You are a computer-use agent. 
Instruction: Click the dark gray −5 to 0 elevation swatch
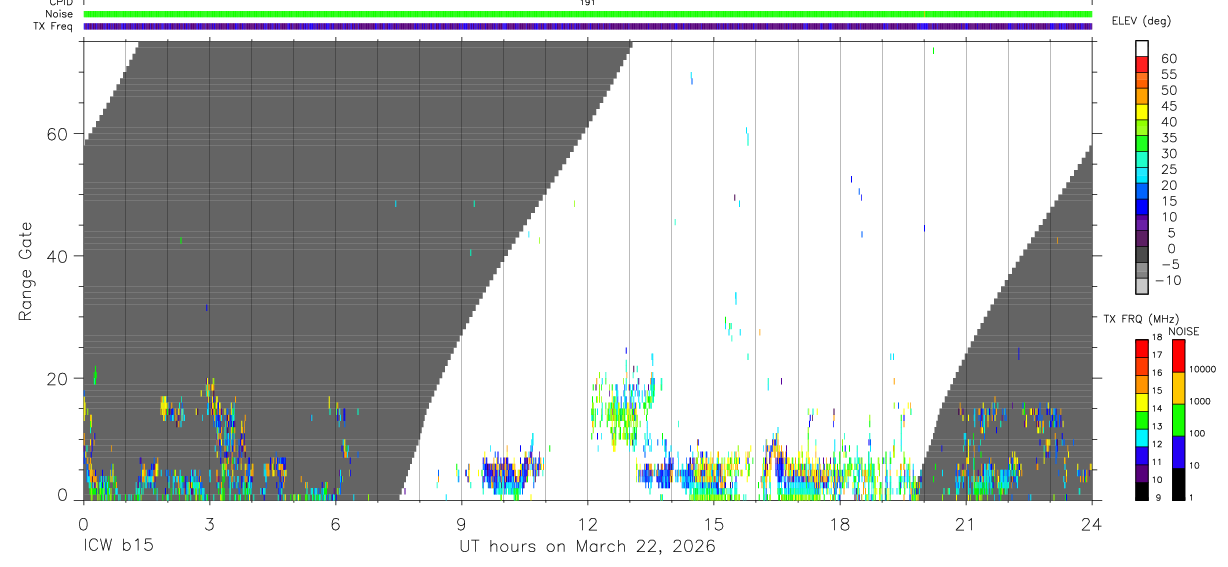pos(1142,256)
